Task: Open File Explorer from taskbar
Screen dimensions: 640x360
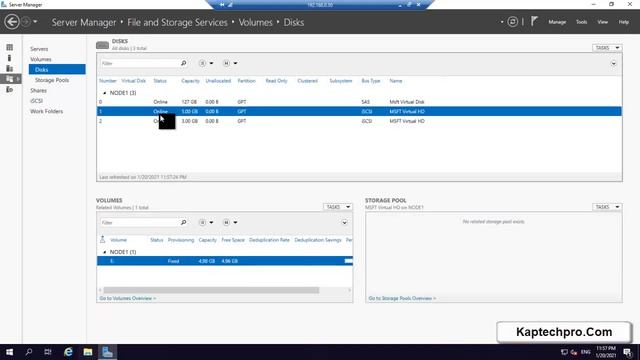Action: click(88, 352)
